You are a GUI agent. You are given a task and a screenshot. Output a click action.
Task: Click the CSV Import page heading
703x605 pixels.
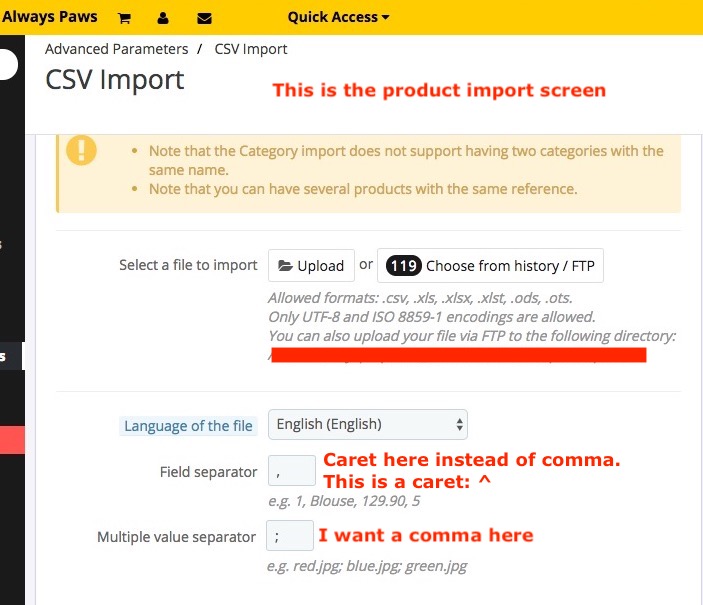(x=115, y=80)
